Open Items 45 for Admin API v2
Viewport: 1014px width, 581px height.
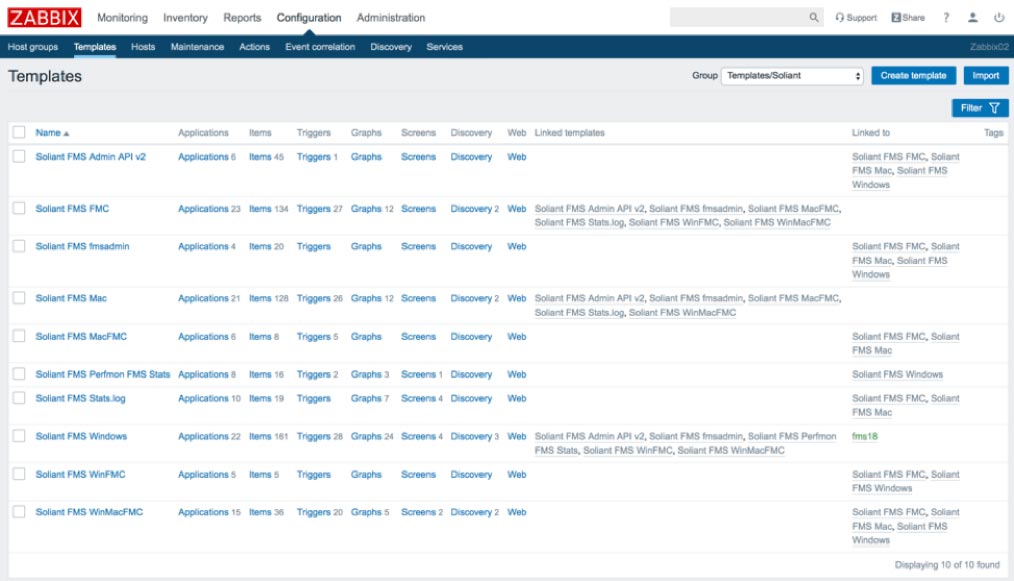[260, 157]
